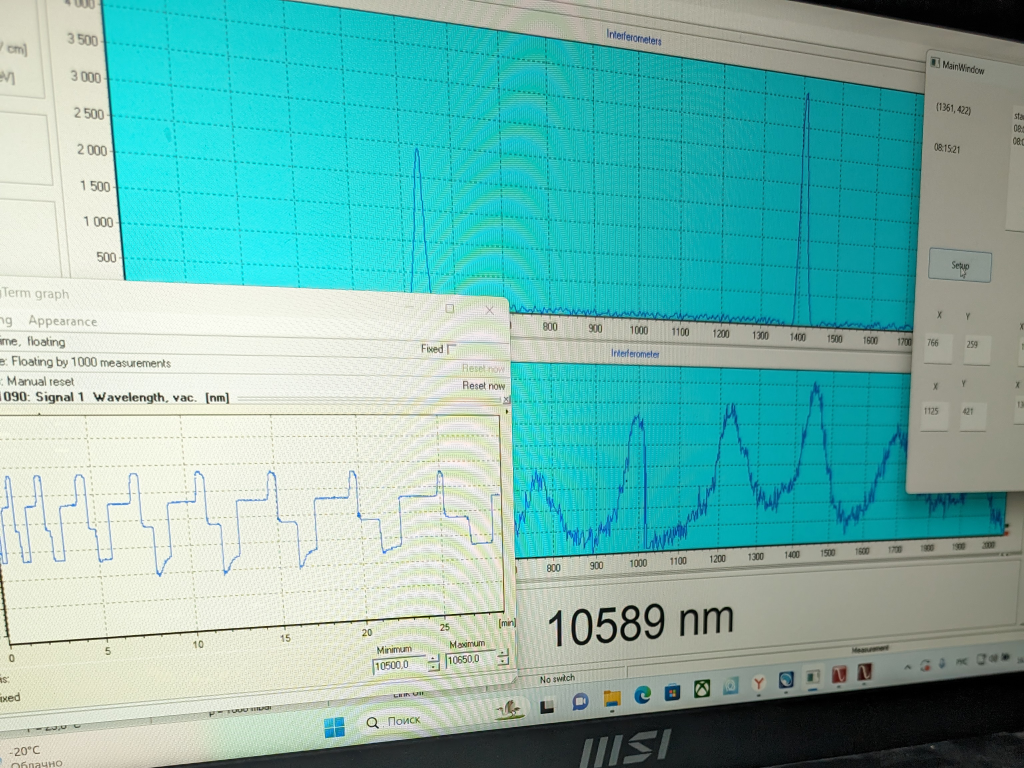The image size is (1024, 768).
Task: Open the Appearance menu in LongTerm graph
Action: pyautogui.click(x=63, y=321)
